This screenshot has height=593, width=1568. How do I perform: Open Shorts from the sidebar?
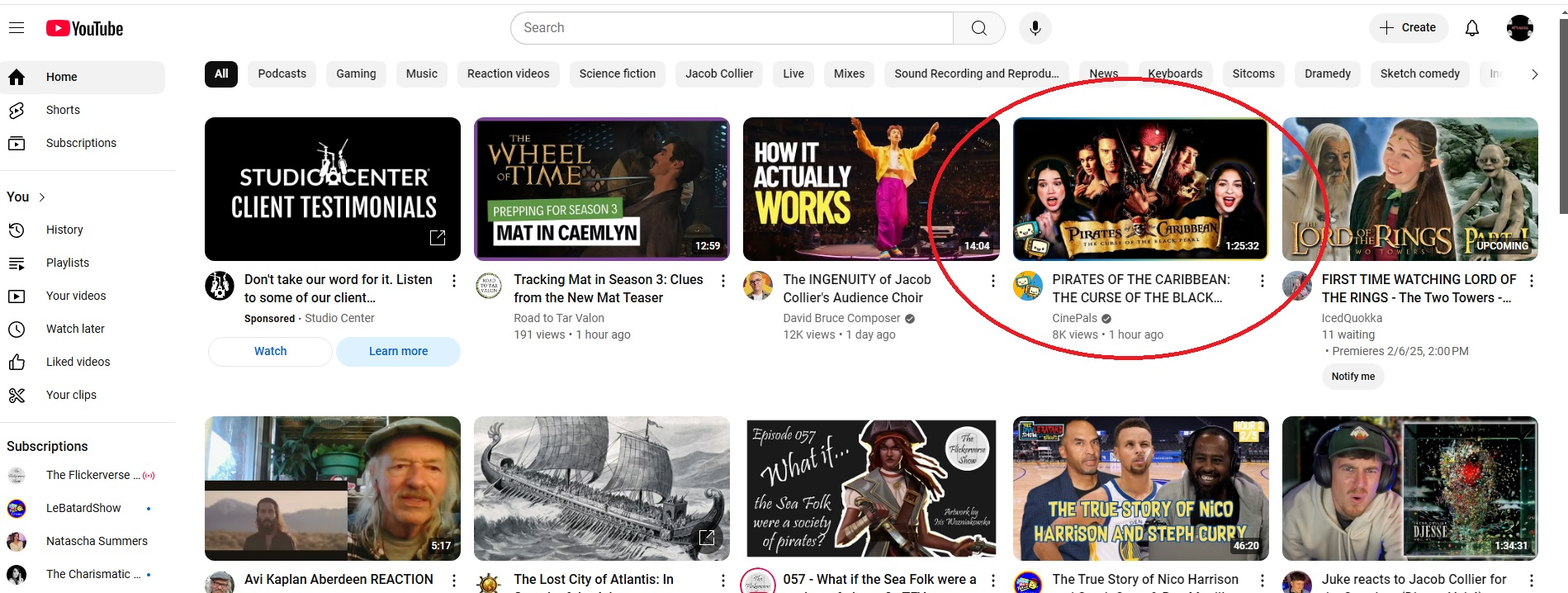(x=63, y=110)
